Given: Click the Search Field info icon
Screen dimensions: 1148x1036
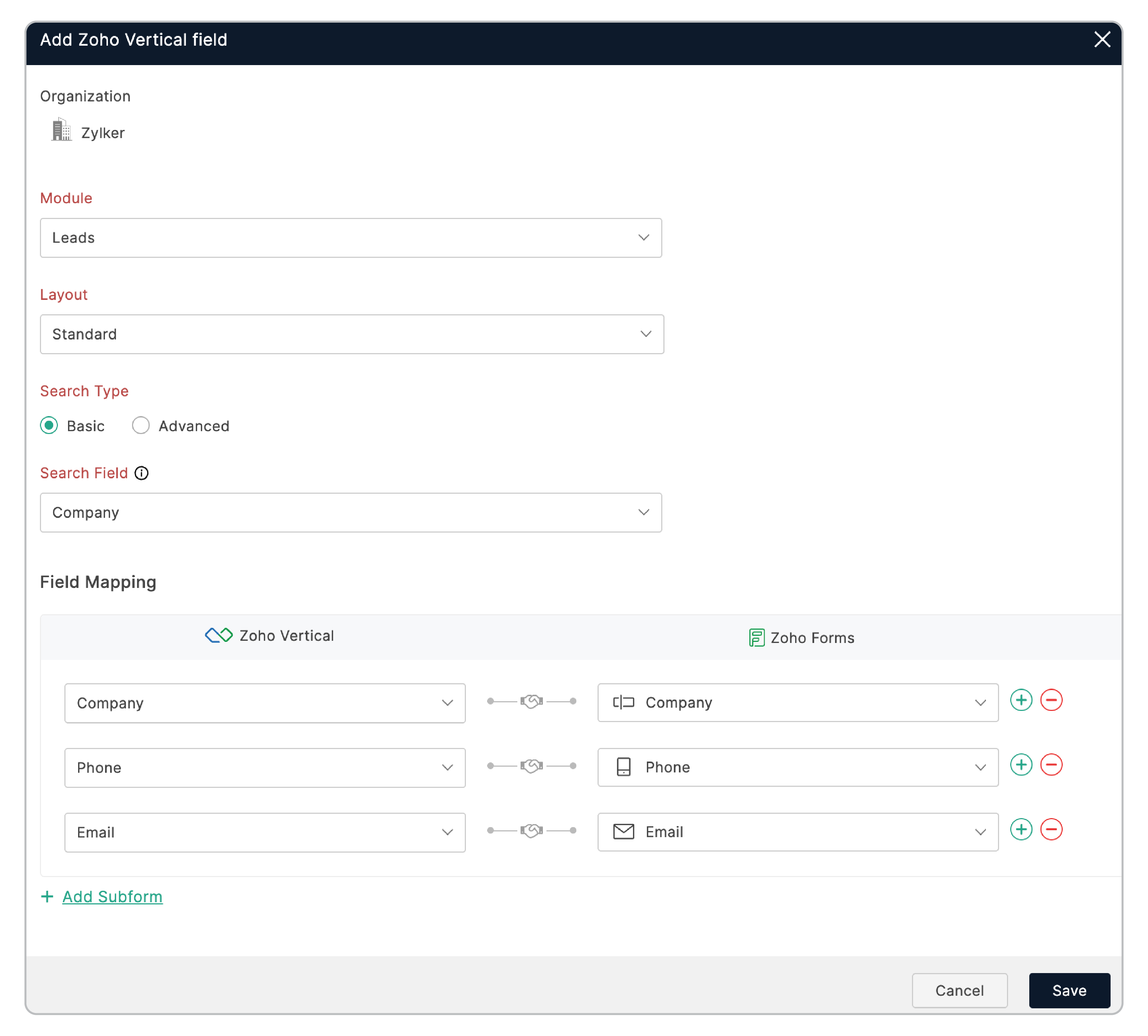Looking at the screenshot, I should click(x=141, y=473).
